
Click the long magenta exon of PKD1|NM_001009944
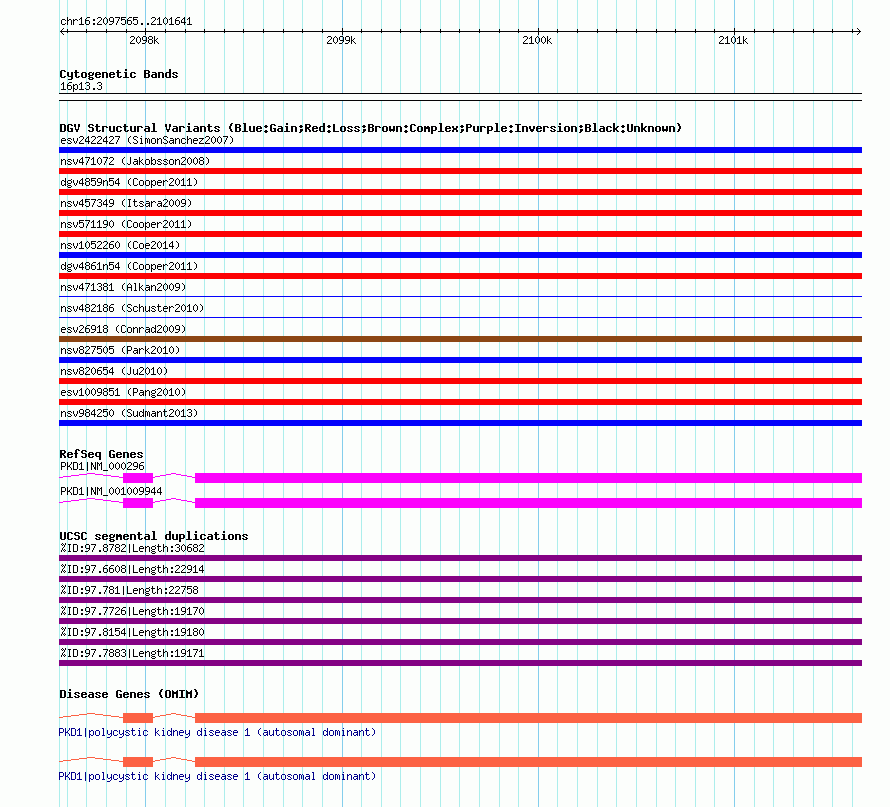click(x=528, y=503)
